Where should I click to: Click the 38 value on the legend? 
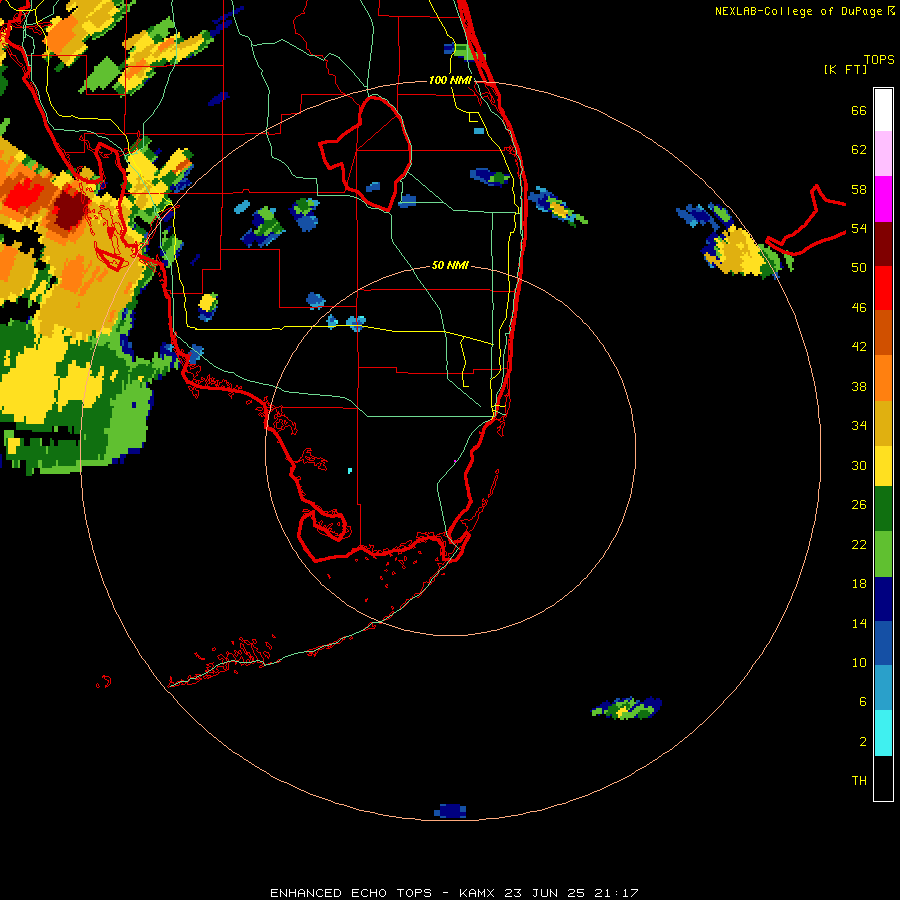coord(859,386)
